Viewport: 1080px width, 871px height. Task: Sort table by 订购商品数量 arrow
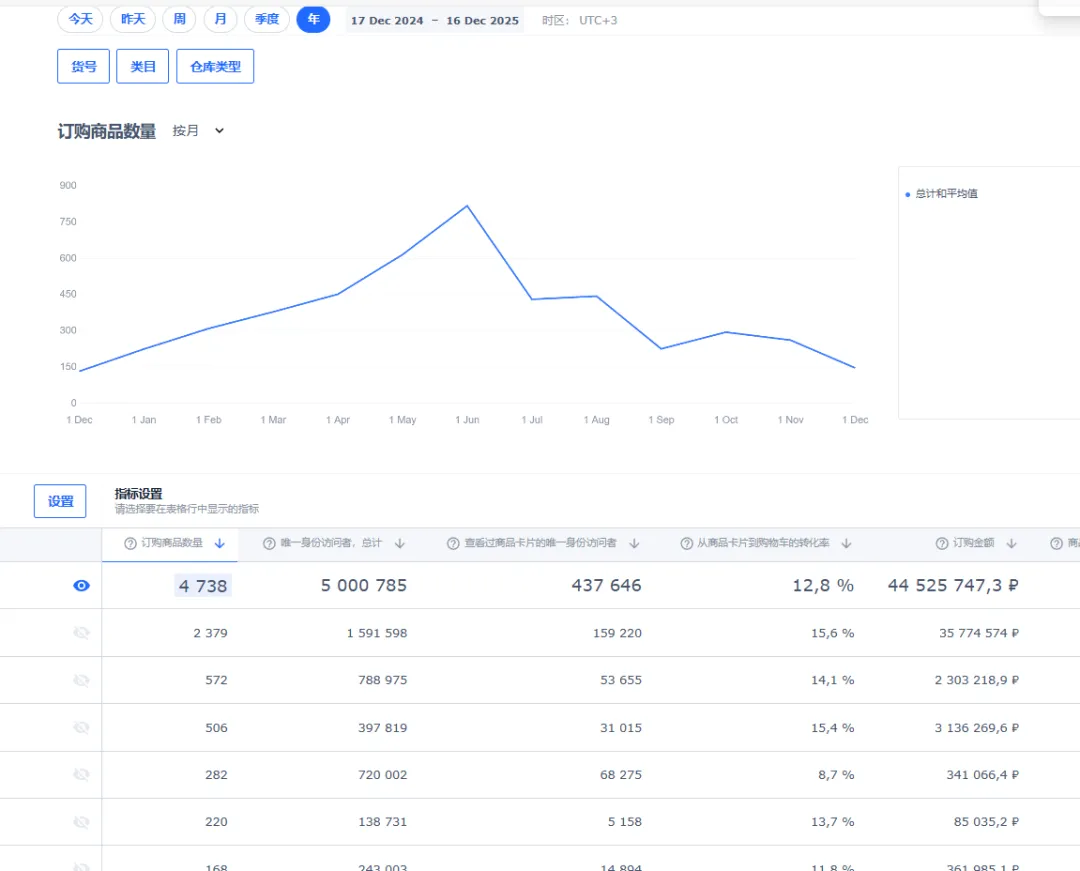[x=220, y=543]
